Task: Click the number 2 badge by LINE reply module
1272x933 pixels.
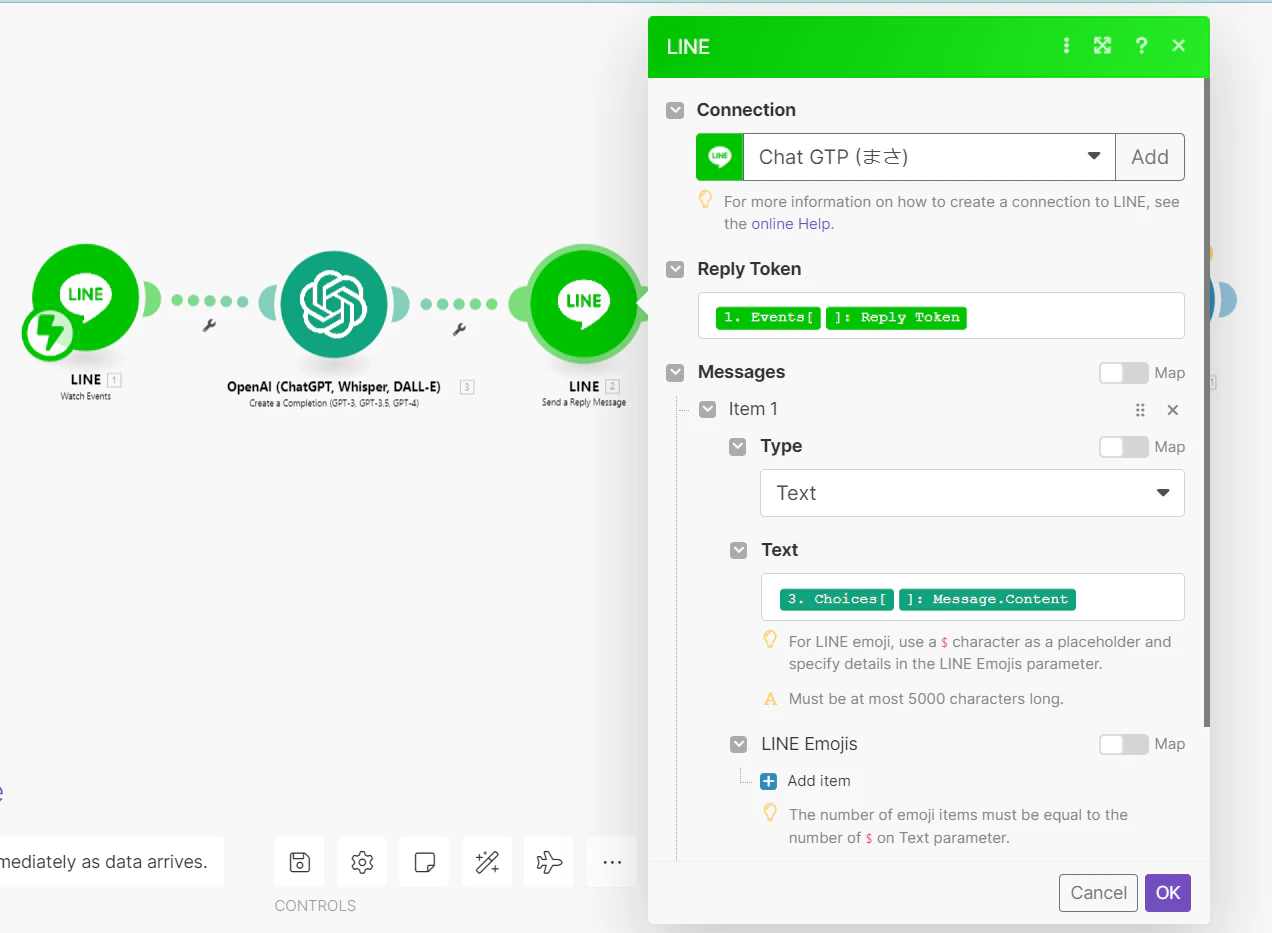Action: point(612,386)
